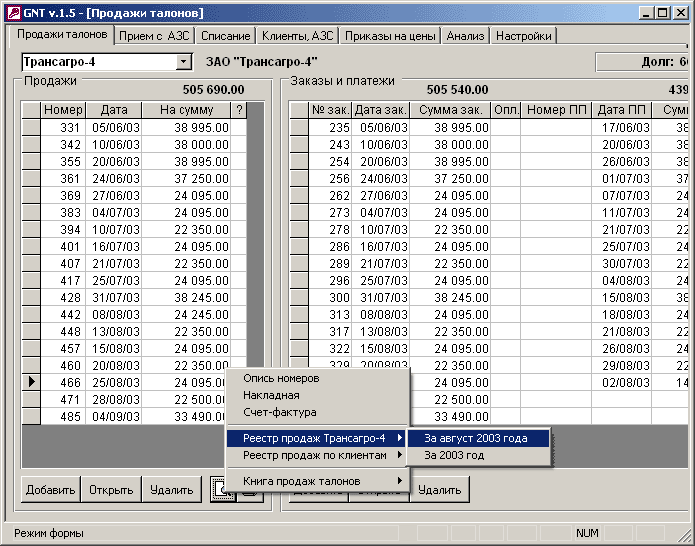Click orders total 505 540.00
The height and width of the screenshot is (546, 695).
457,90
